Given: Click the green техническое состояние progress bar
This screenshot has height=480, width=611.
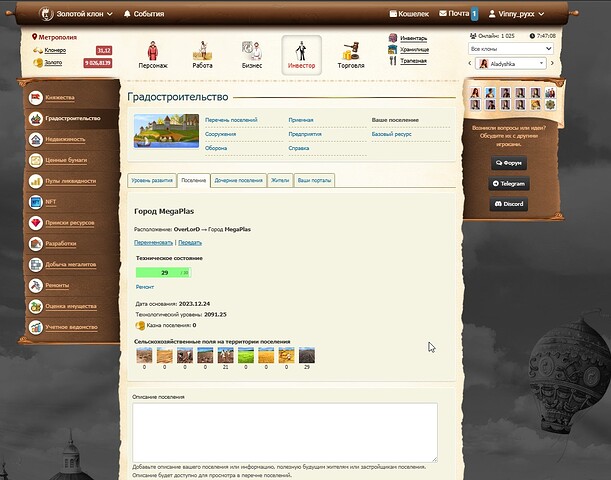Looking at the screenshot, I should [163, 272].
